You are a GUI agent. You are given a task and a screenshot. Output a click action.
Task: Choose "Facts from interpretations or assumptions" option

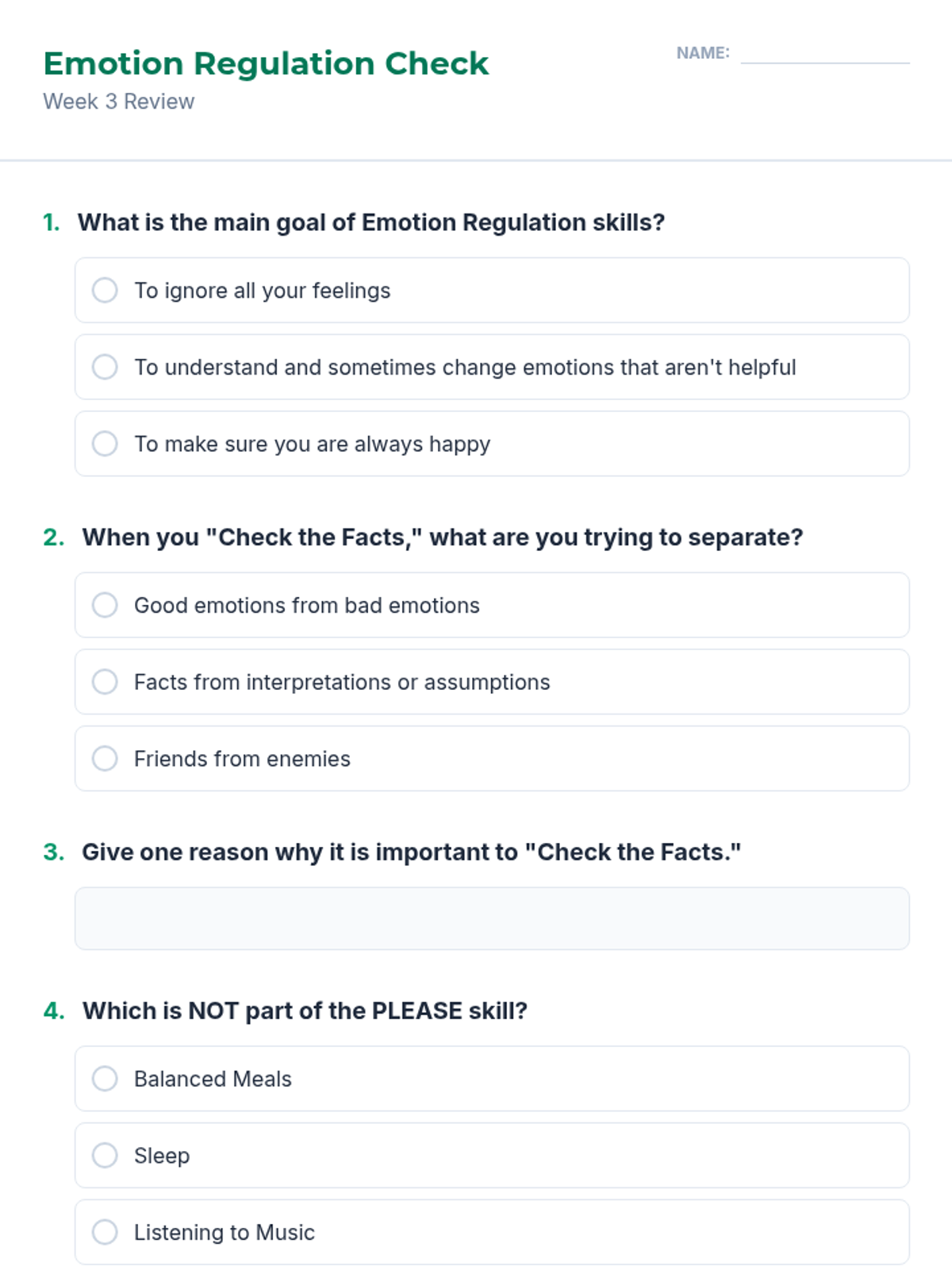pyautogui.click(x=105, y=682)
